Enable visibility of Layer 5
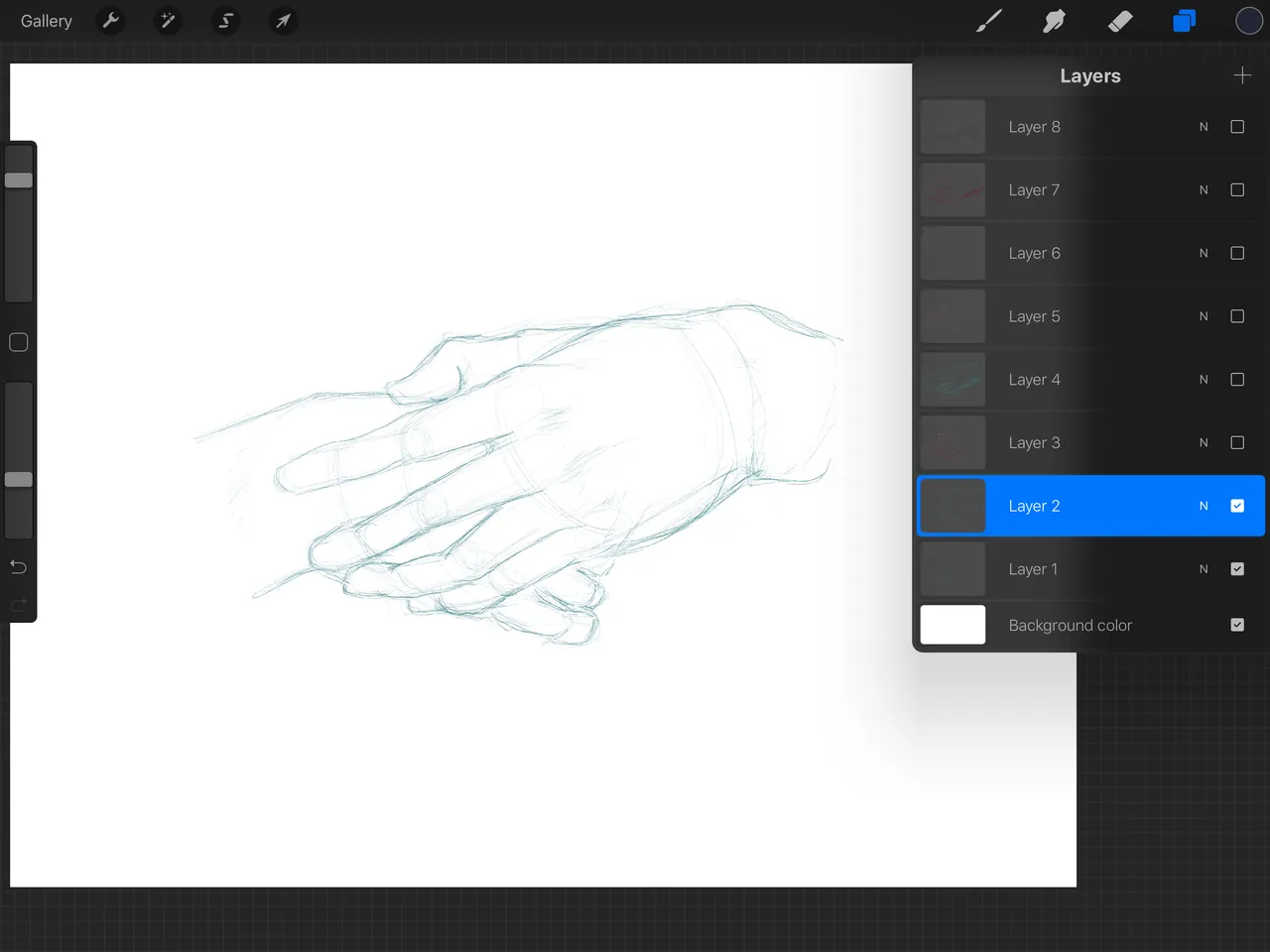1270x952 pixels. (1237, 316)
